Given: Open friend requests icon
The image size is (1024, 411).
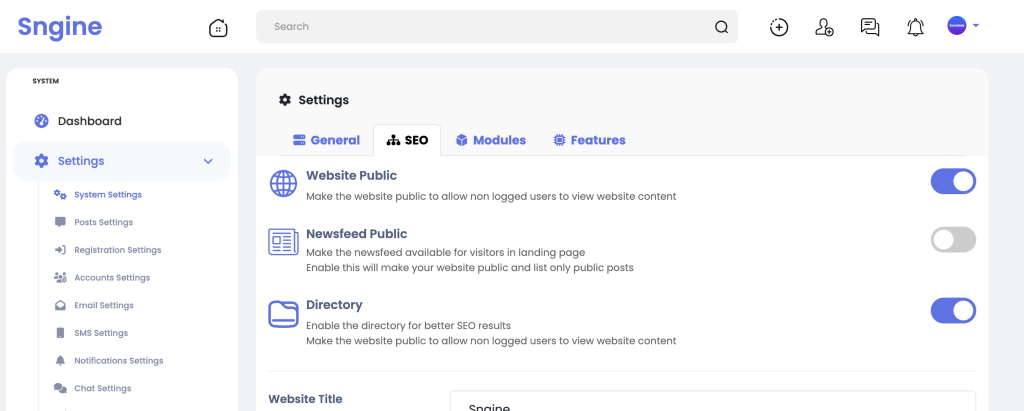Looking at the screenshot, I should (x=824, y=27).
